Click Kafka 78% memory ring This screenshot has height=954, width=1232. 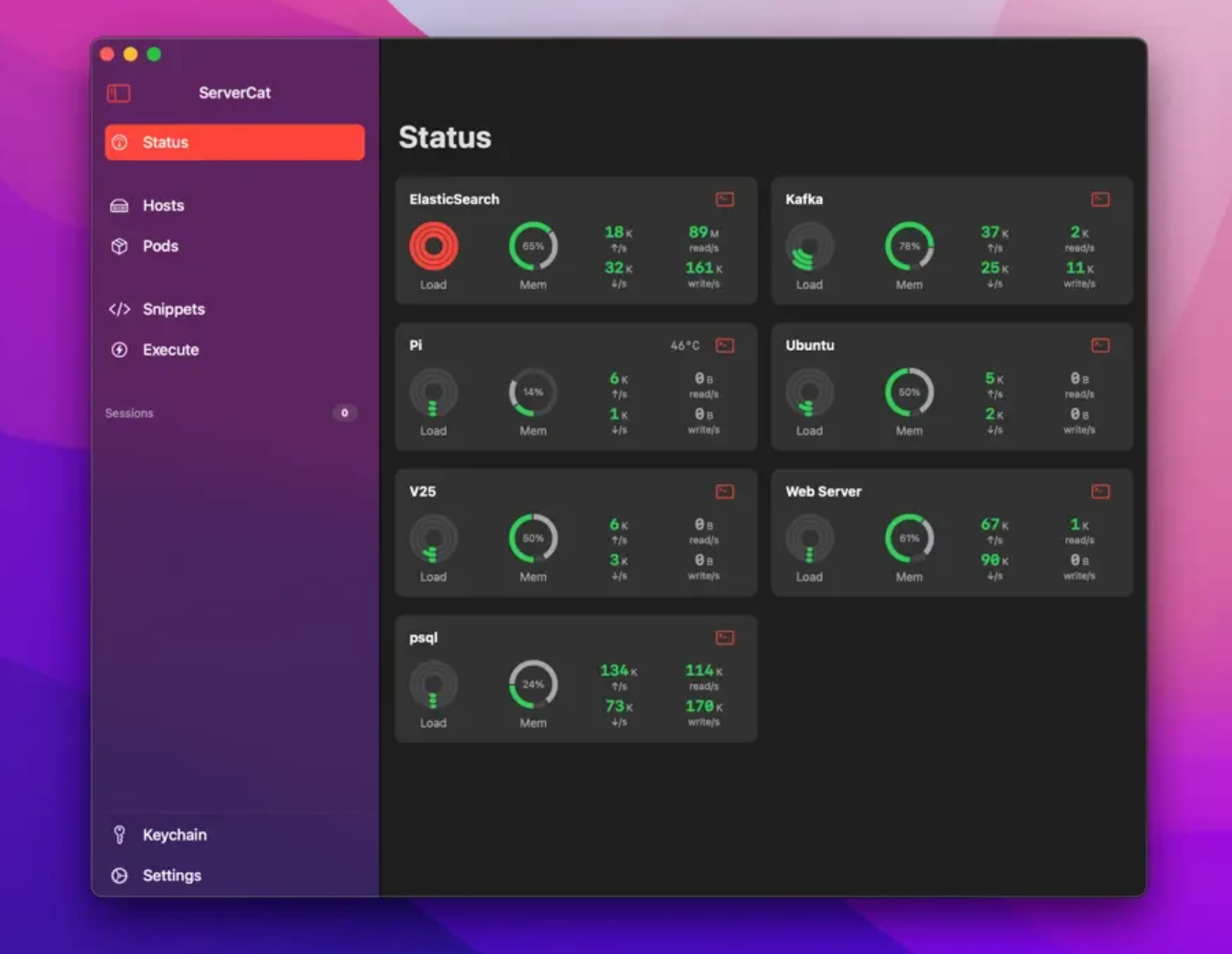click(x=909, y=246)
